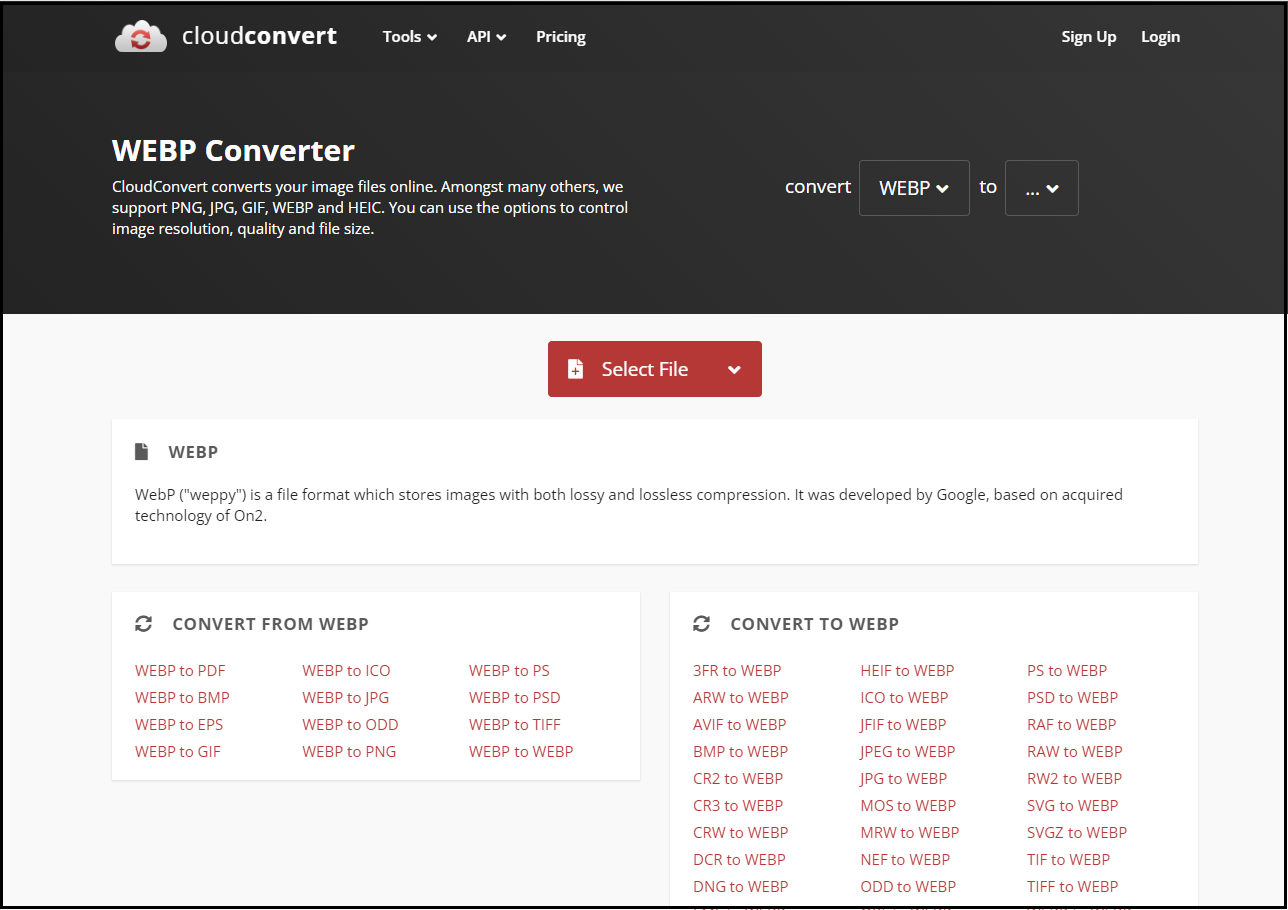Open RAF to WEBP link
Viewport: 1288px width, 910px height.
click(x=1072, y=725)
